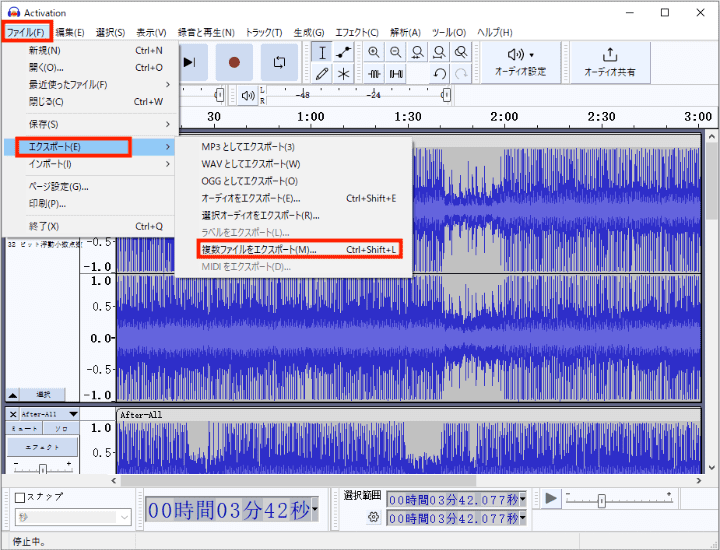Open the ファイル(F) menu

[x=27, y=32]
